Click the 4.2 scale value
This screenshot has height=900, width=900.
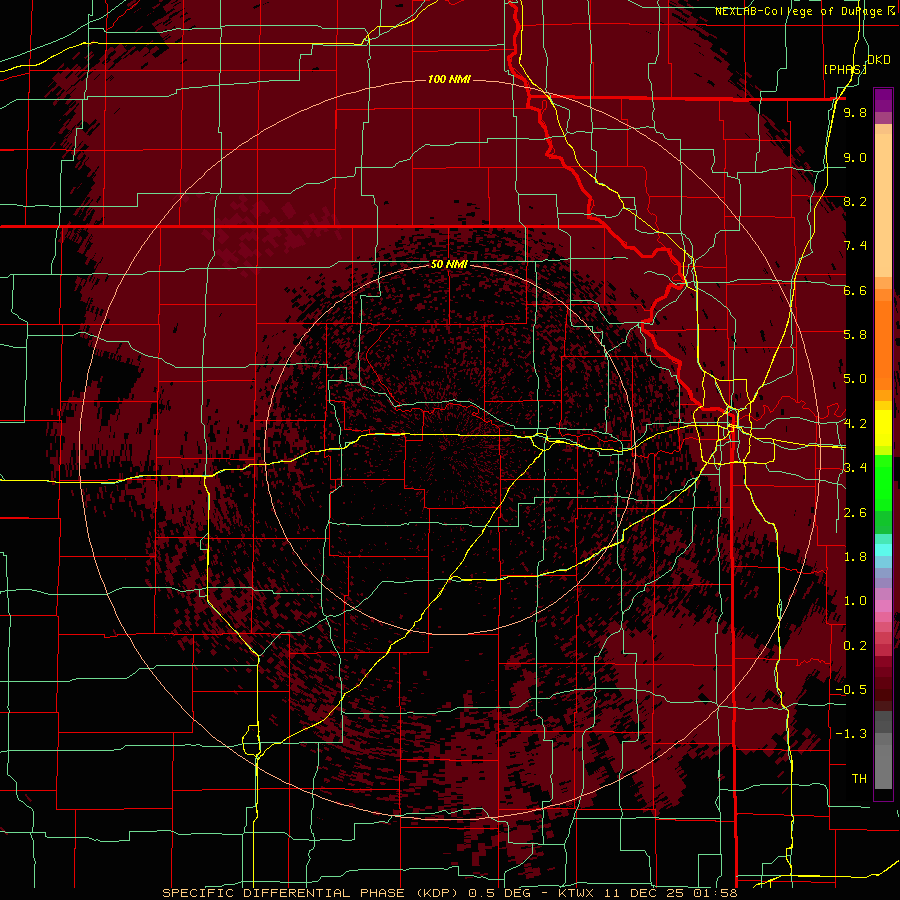(x=855, y=424)
